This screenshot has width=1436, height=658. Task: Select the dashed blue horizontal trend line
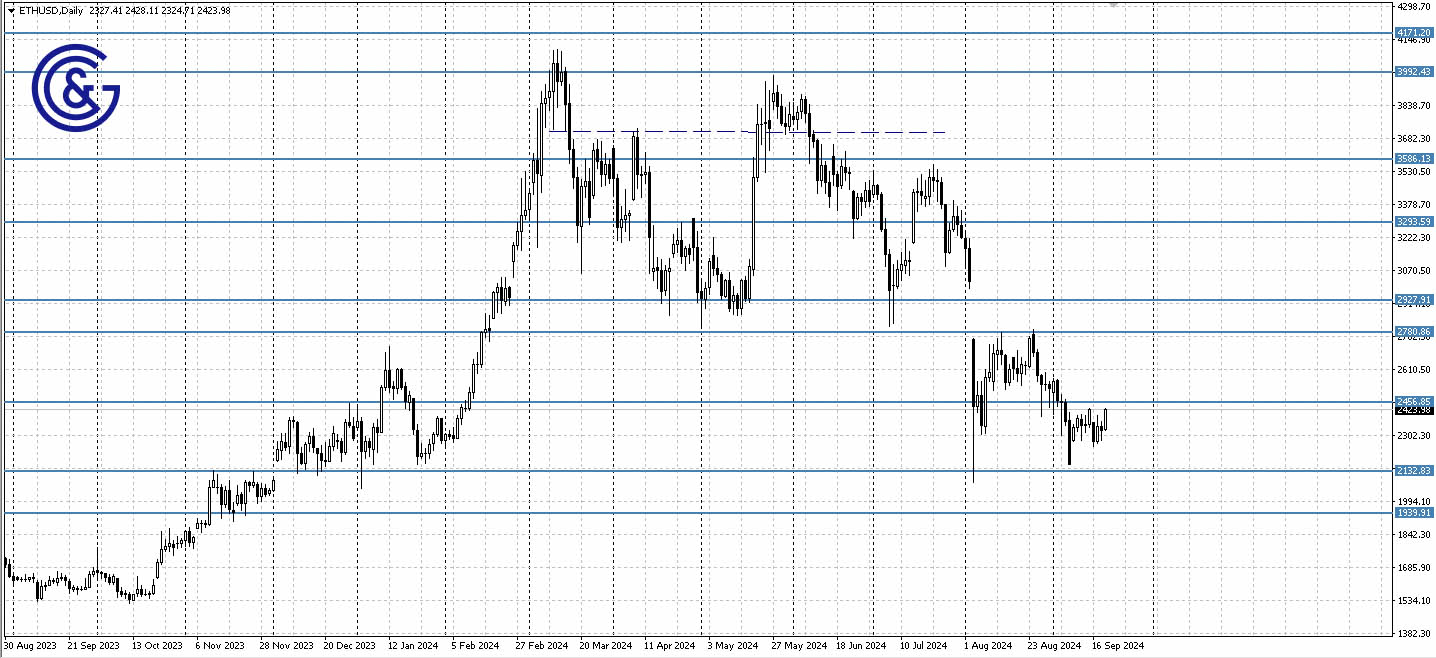(x=850, y=132)
